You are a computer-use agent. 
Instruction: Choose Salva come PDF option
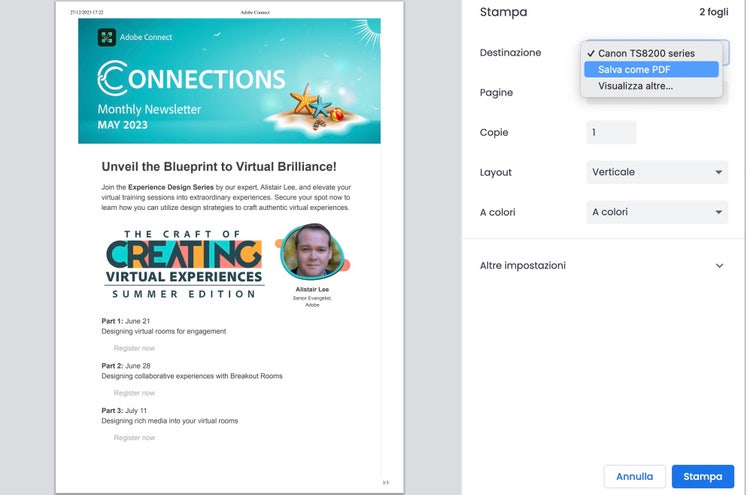[651, 69]
